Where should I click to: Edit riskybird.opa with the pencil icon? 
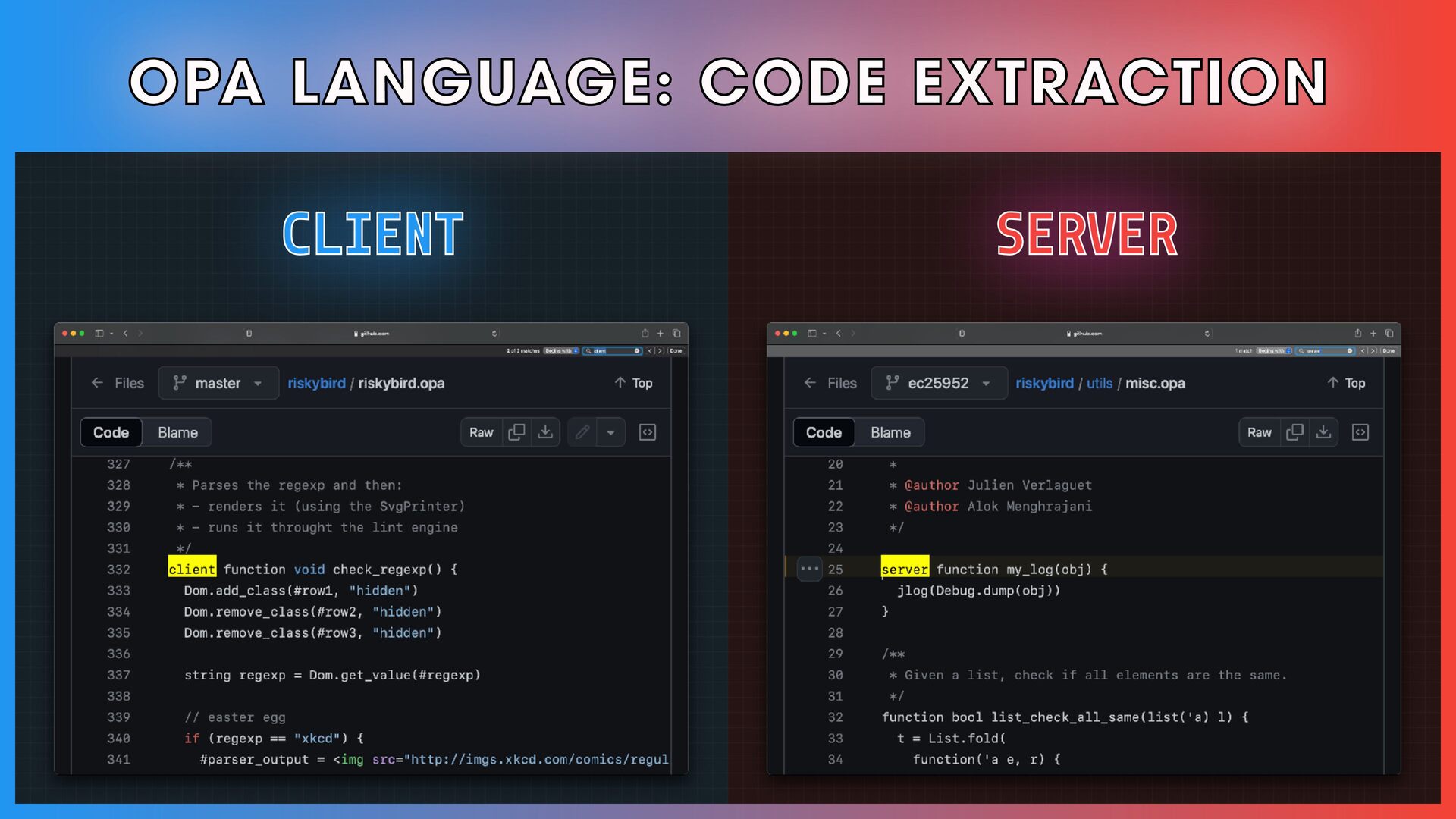click(582, 432)
